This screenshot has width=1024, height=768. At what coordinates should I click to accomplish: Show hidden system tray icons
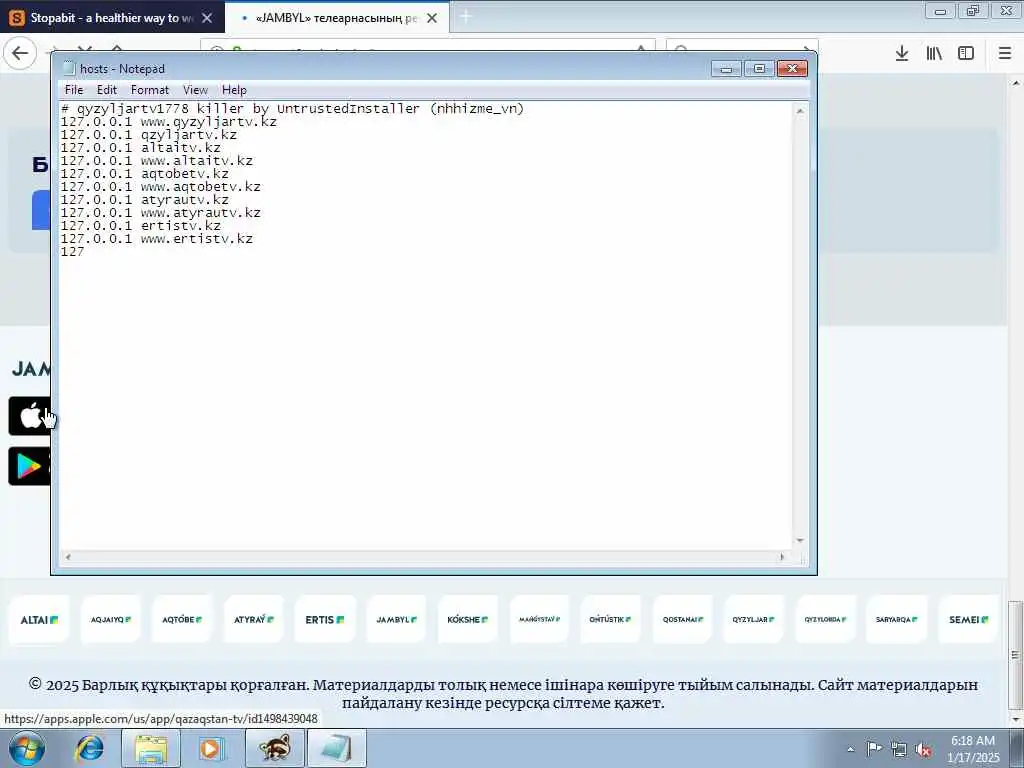click(x=850, y=749)
